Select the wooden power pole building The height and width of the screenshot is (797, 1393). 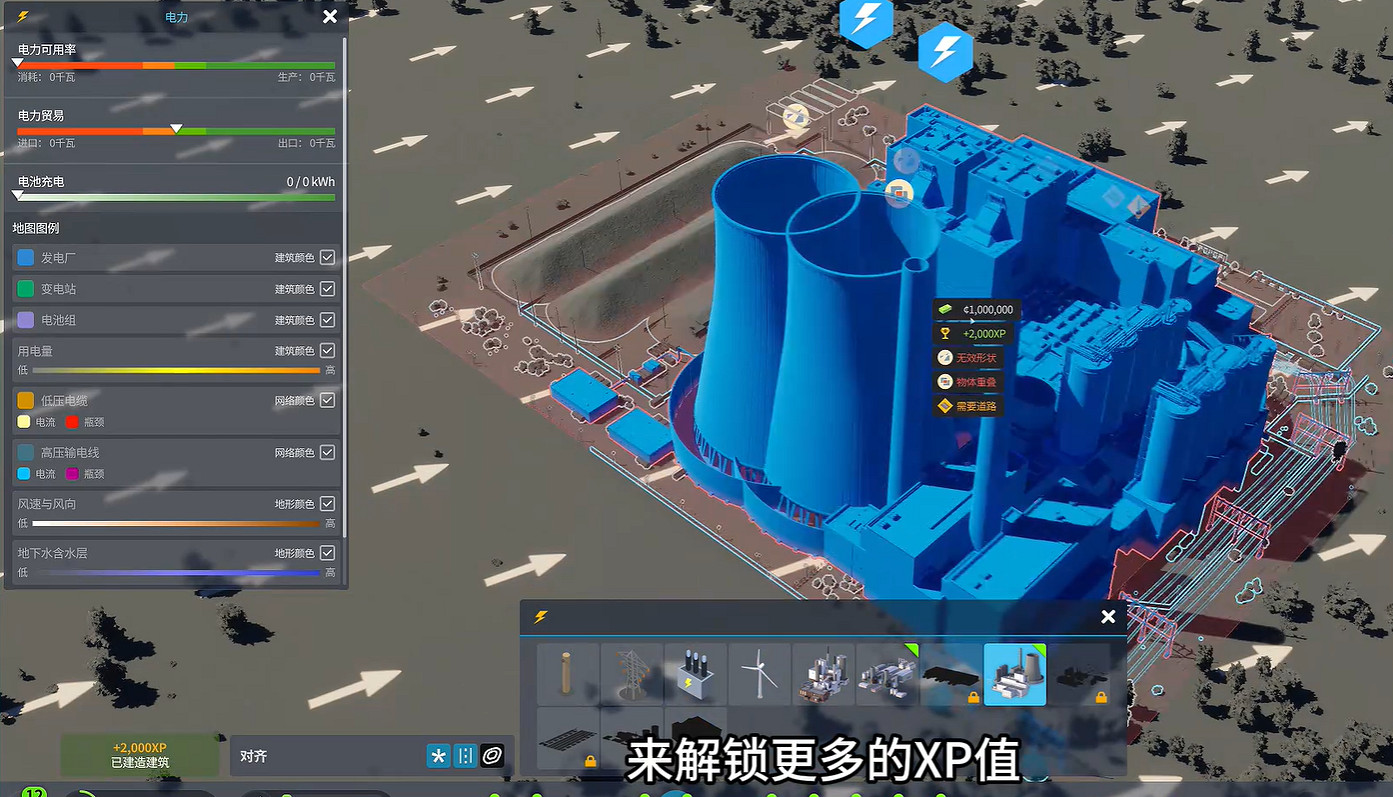point(567,675)
